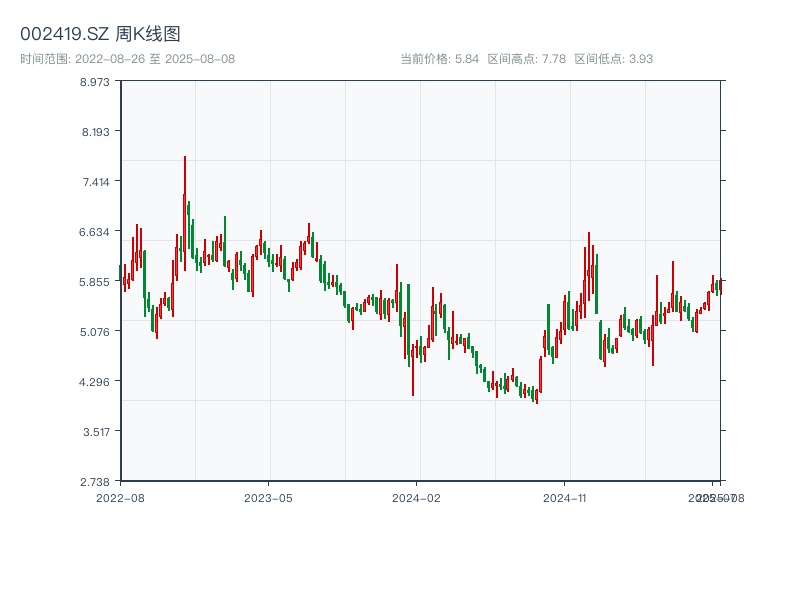This screenshot has height=600, width=800.
Task: Click the 2024-02 x-axis label
Action: pyautogui.click(x=416, y=498)
